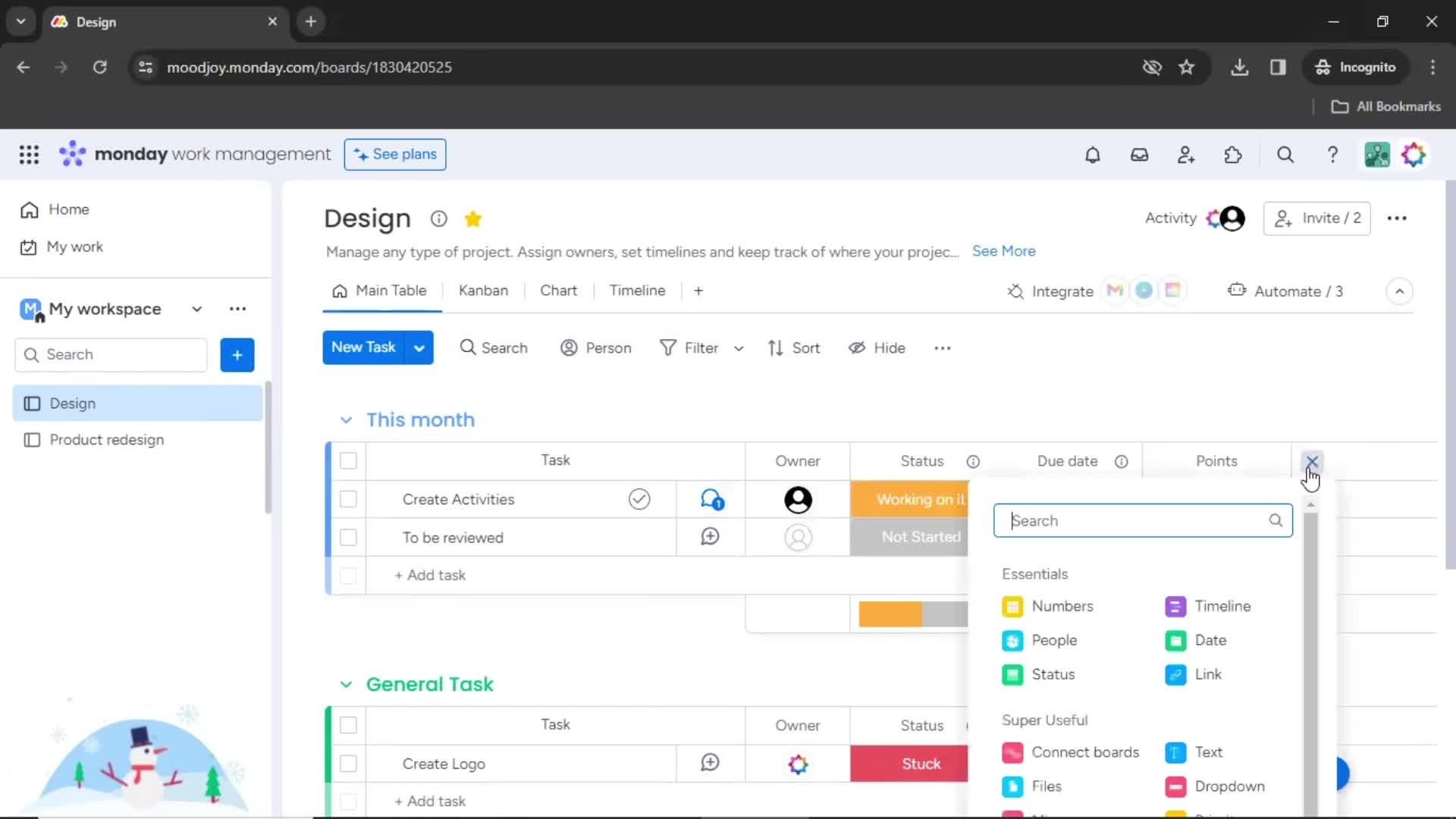Click the Link column type icon
Viewport: 1456px width, 819px height.
[1176, 674]
